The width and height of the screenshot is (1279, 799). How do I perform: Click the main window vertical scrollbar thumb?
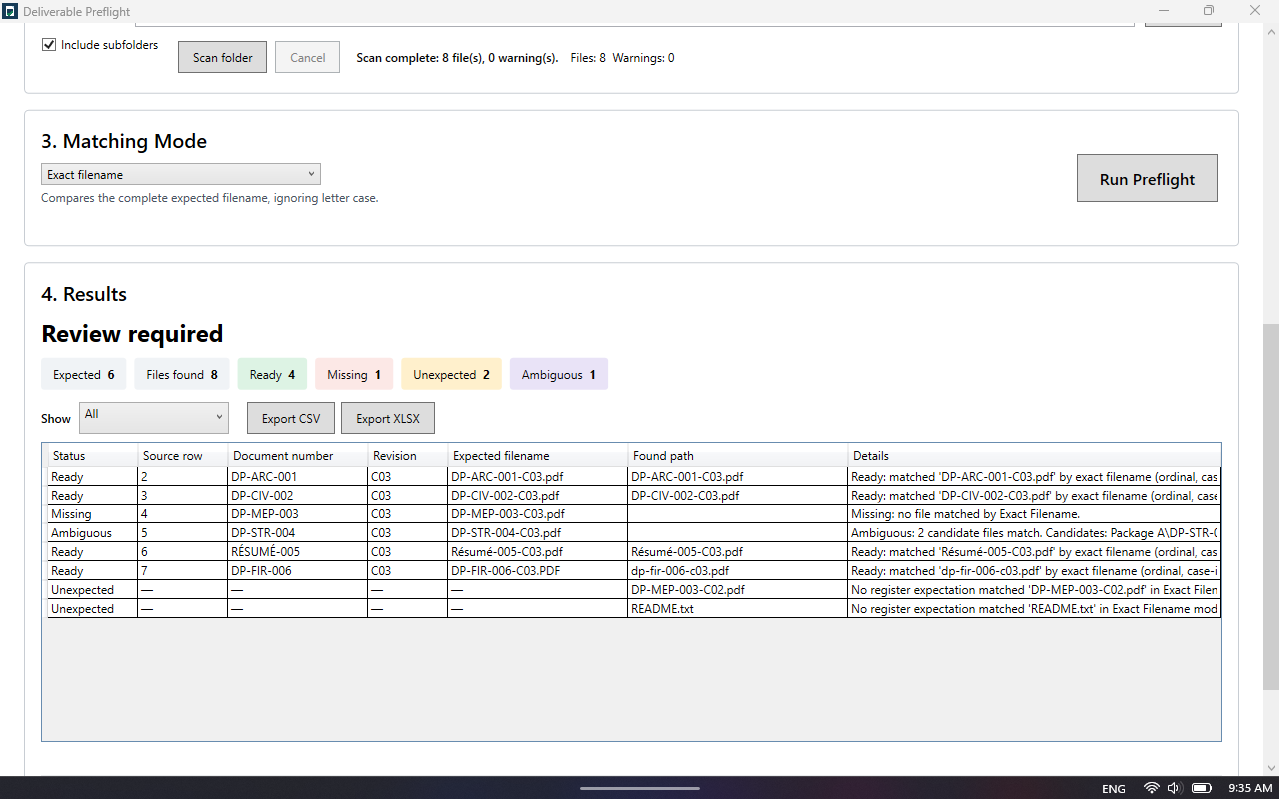(1271, 507)
